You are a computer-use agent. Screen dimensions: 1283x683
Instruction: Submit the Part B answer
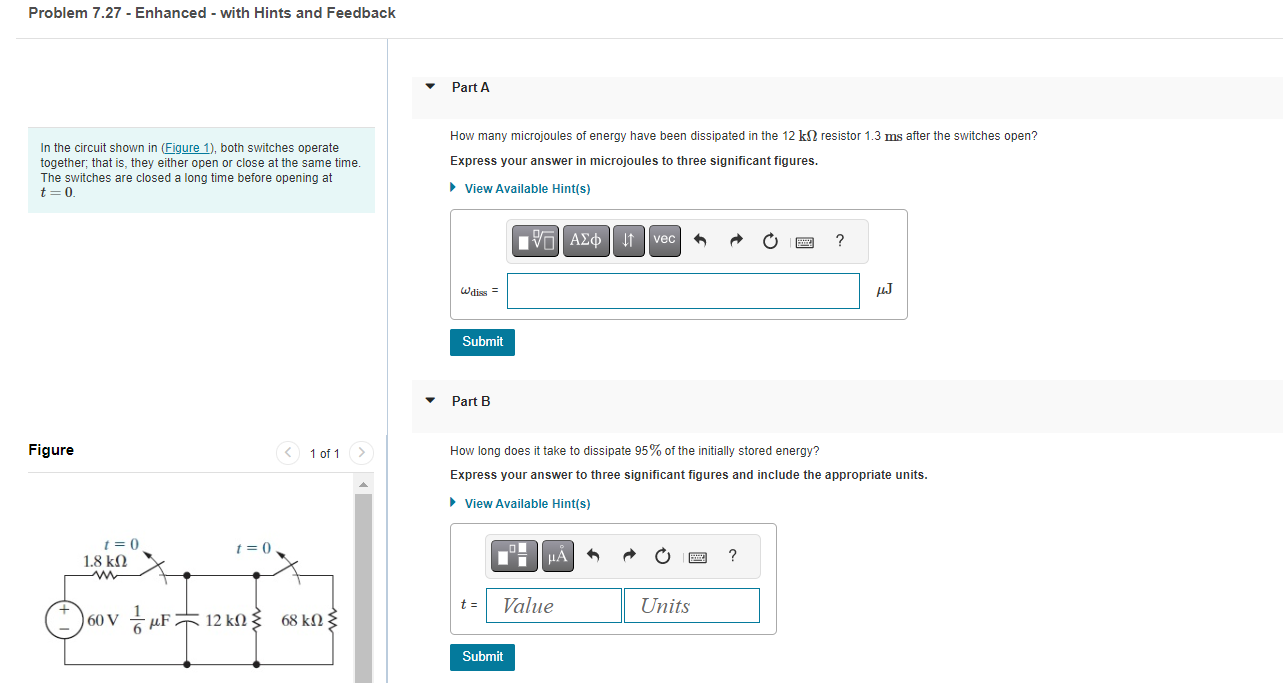(x=482, y=657)
